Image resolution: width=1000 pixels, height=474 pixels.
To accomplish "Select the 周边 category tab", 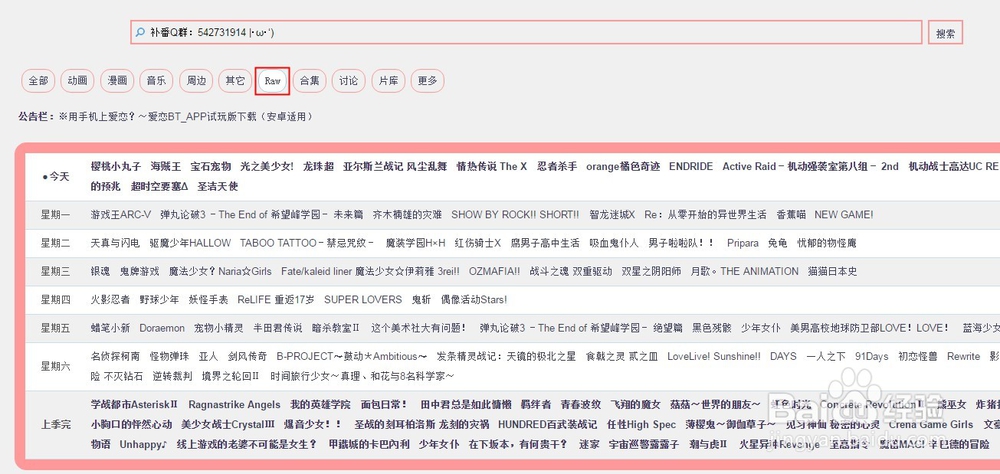I will point(196,81).
